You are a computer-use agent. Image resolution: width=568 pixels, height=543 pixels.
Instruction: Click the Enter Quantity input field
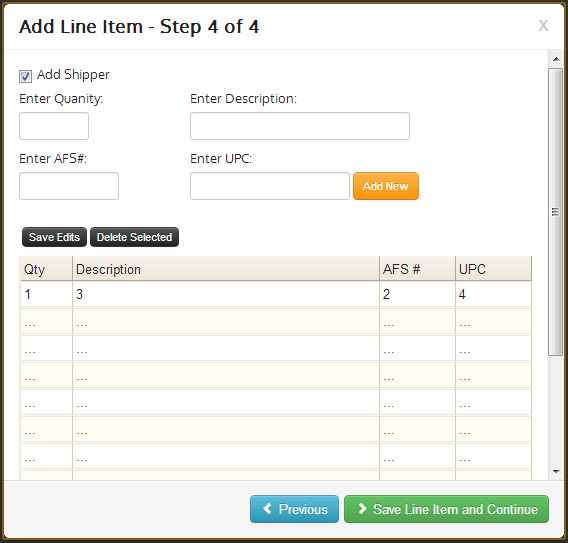click(54, 126)
